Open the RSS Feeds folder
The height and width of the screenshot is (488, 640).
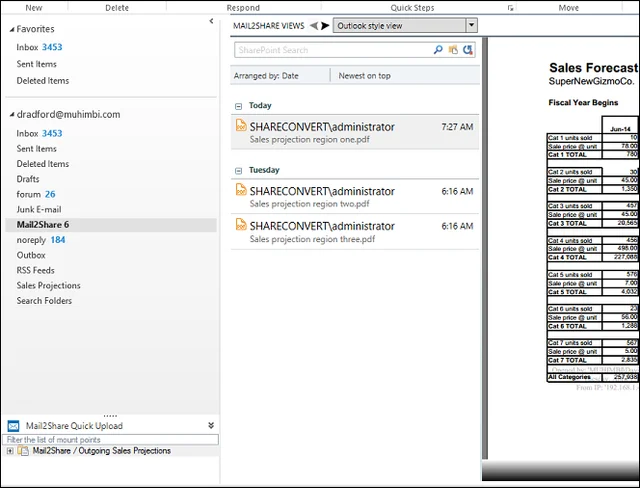tap(35, 270)
